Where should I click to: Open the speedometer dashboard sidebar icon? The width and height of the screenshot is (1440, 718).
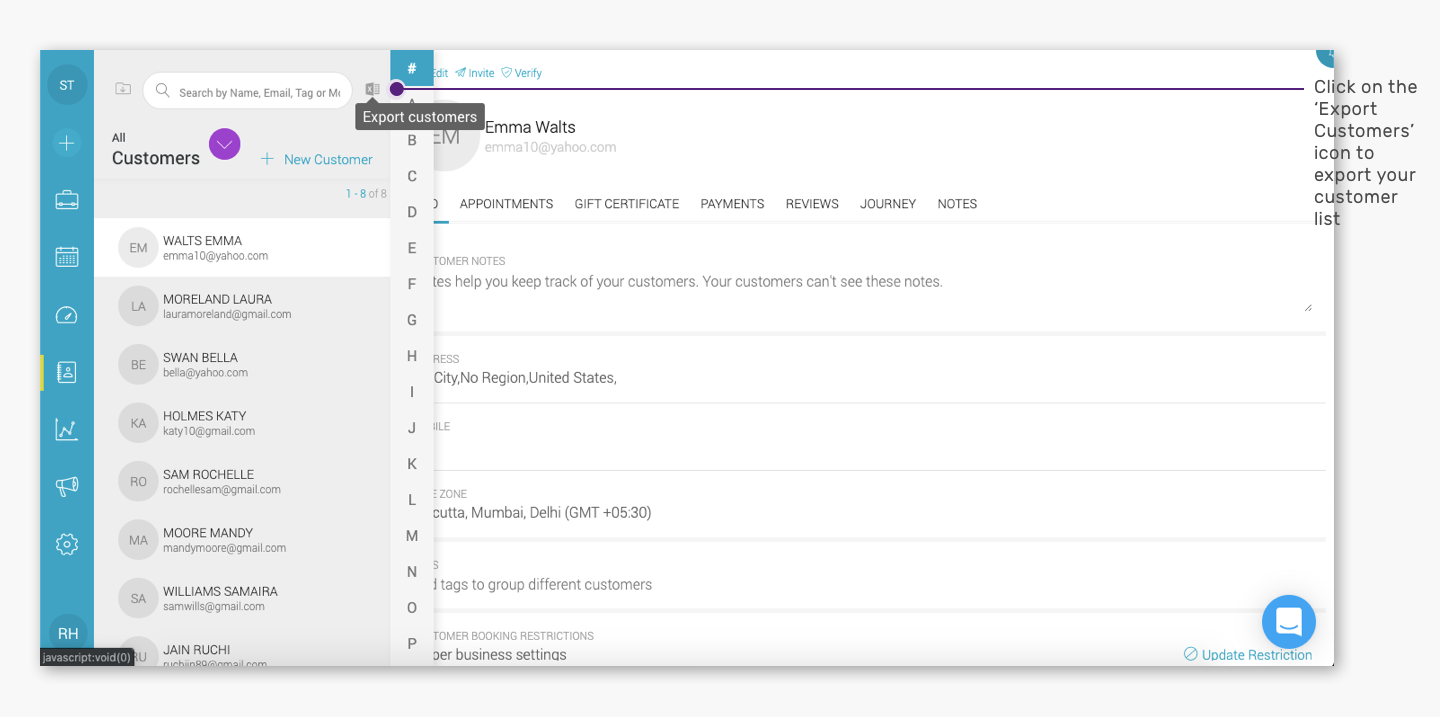(x=67, y=315)
